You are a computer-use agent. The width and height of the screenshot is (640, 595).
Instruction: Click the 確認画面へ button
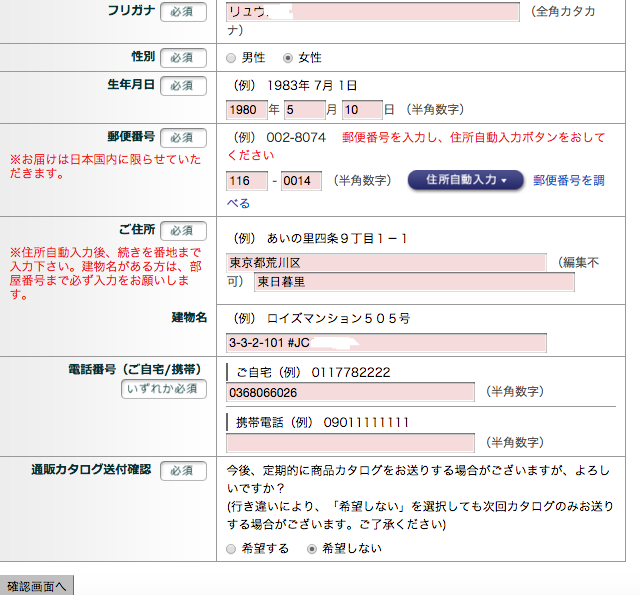pyautogui.click(x=36, y=586)
